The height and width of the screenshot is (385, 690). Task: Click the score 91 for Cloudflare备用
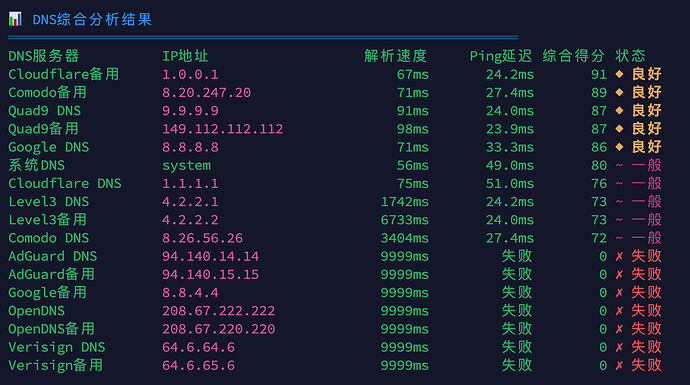point(599,74)
